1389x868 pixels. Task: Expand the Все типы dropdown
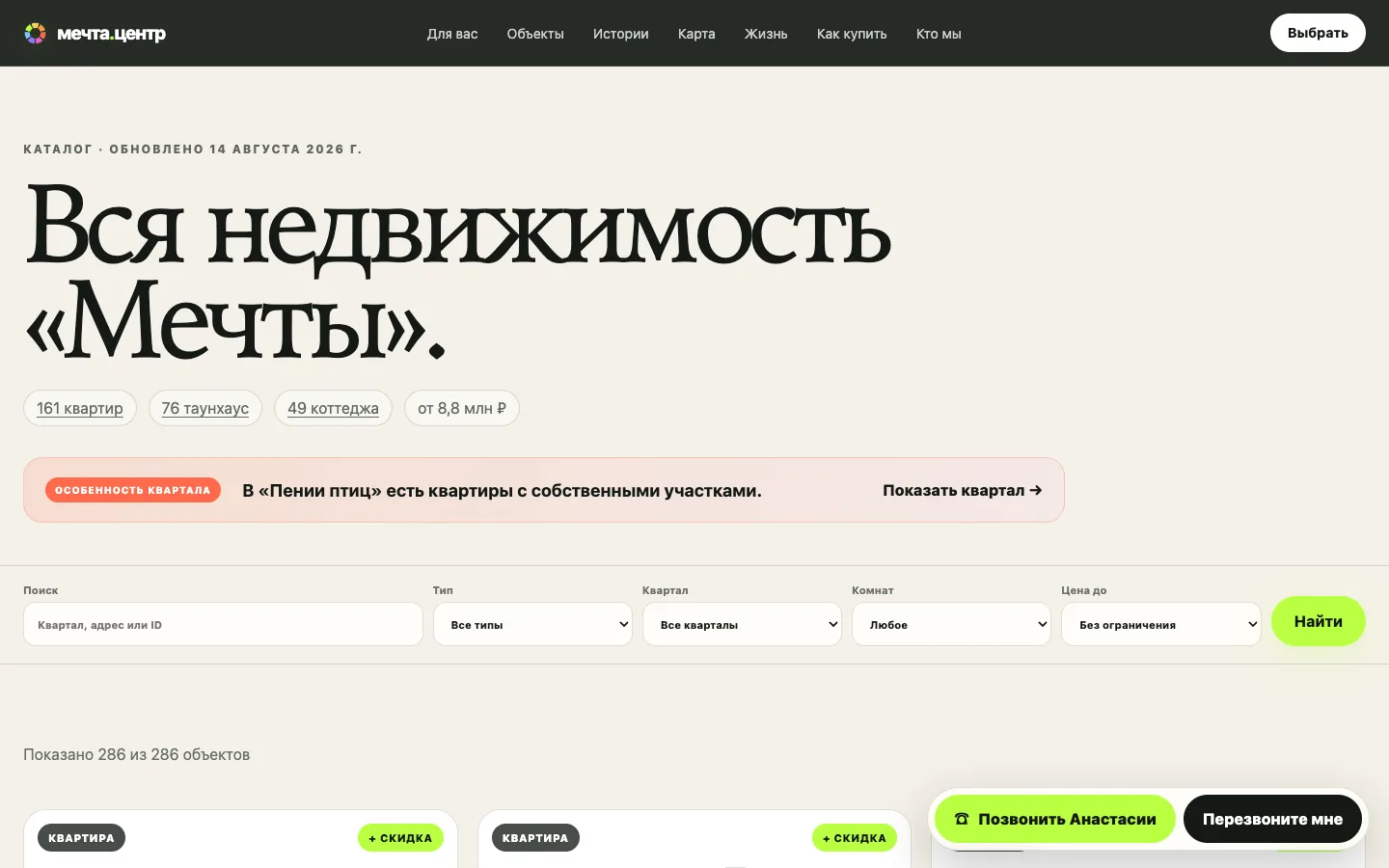pos(532,625)
